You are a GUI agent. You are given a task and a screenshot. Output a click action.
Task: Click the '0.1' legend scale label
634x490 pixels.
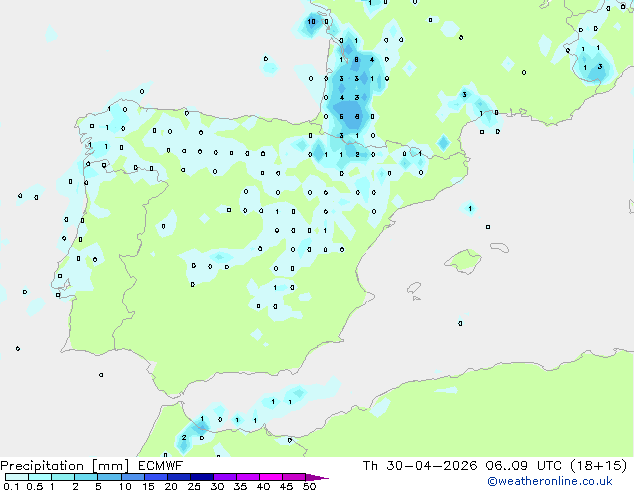[11, 486]
